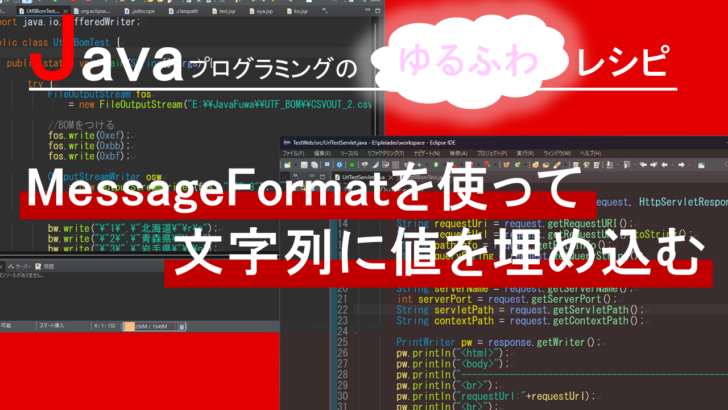Viewport: 728px width, 410px height.
Task: Open the サーバー view tab
Action: [20, 267]
